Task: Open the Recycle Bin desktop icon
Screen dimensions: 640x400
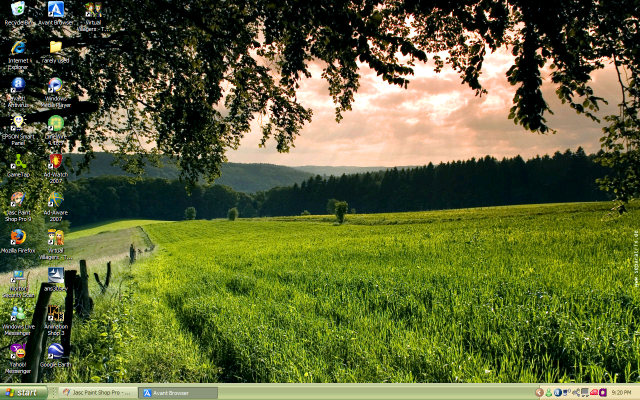Action: coord(18,10)
